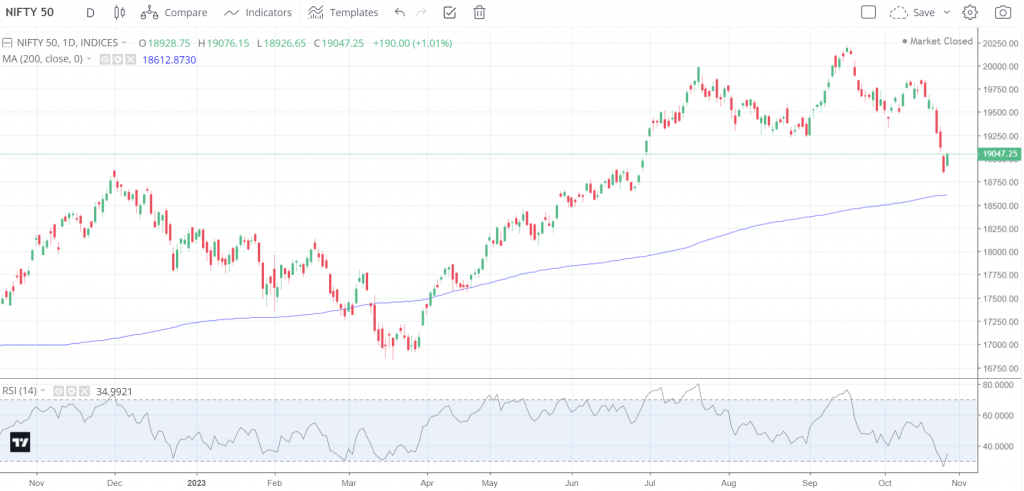Click the Sep label on time axis
The image size is (1024, 491).
click(810, 483)
